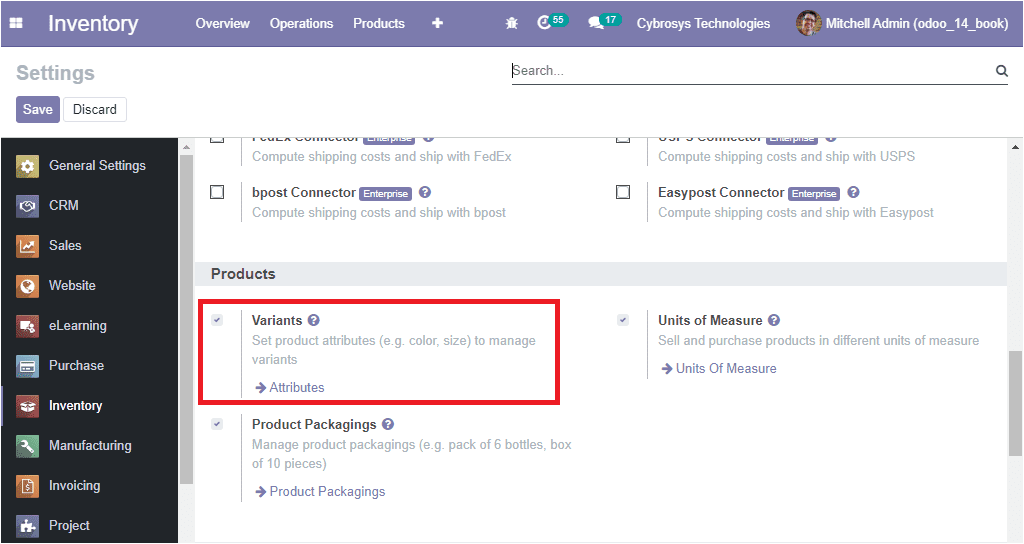This screenshot has height=544, width=1024.
Task: Click help icon next to Units of Measure
Action: 774,320
